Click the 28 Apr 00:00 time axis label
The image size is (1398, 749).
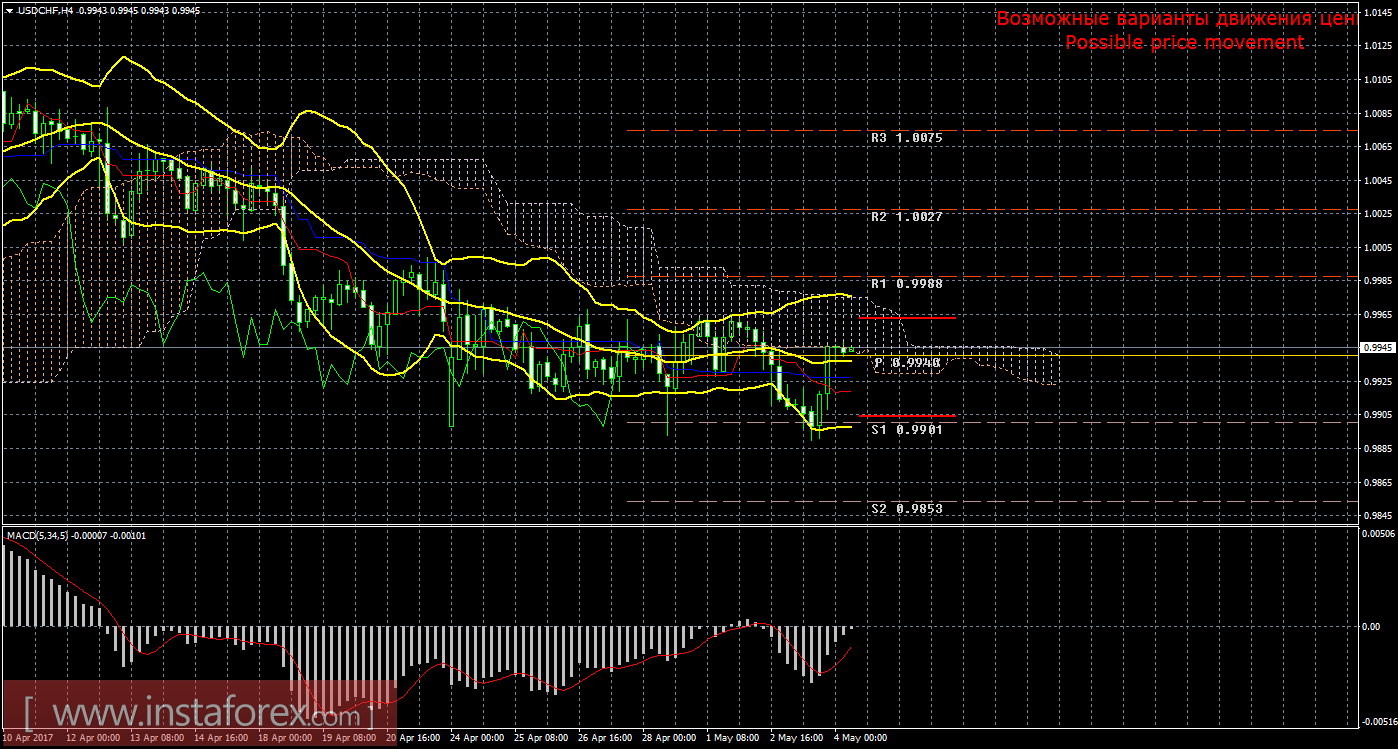pyautogui.click(x=669, y=739)
